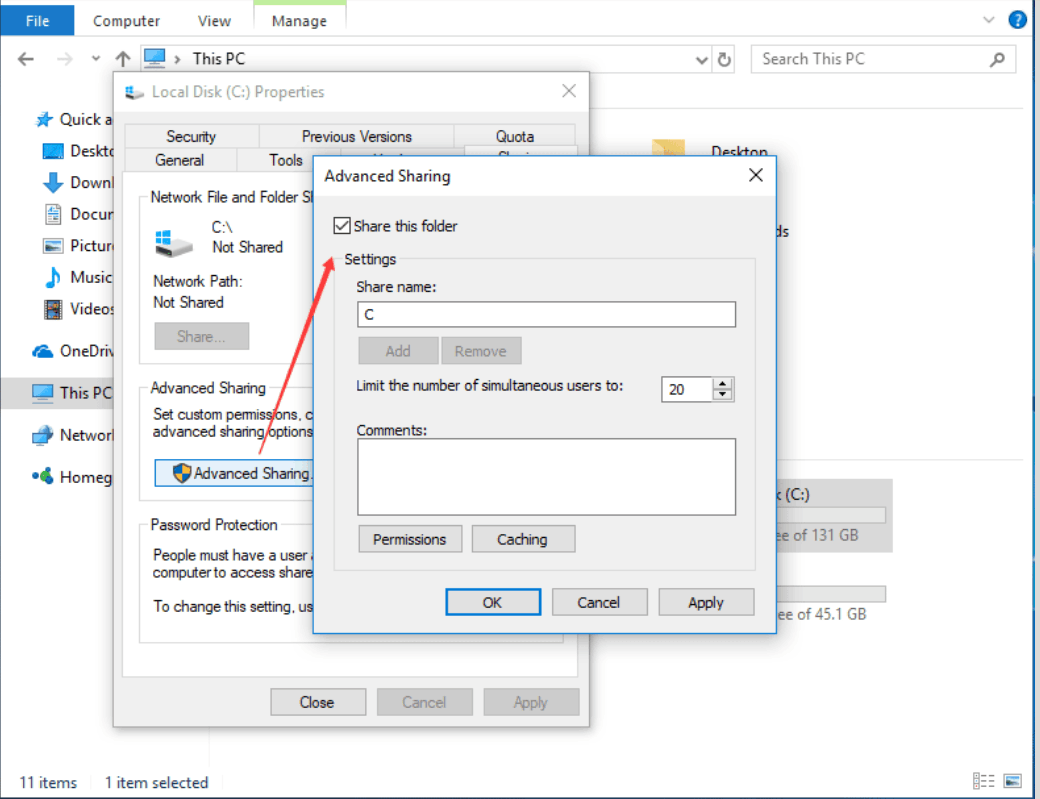Click the '1 item selected' status text

(156, 782)
